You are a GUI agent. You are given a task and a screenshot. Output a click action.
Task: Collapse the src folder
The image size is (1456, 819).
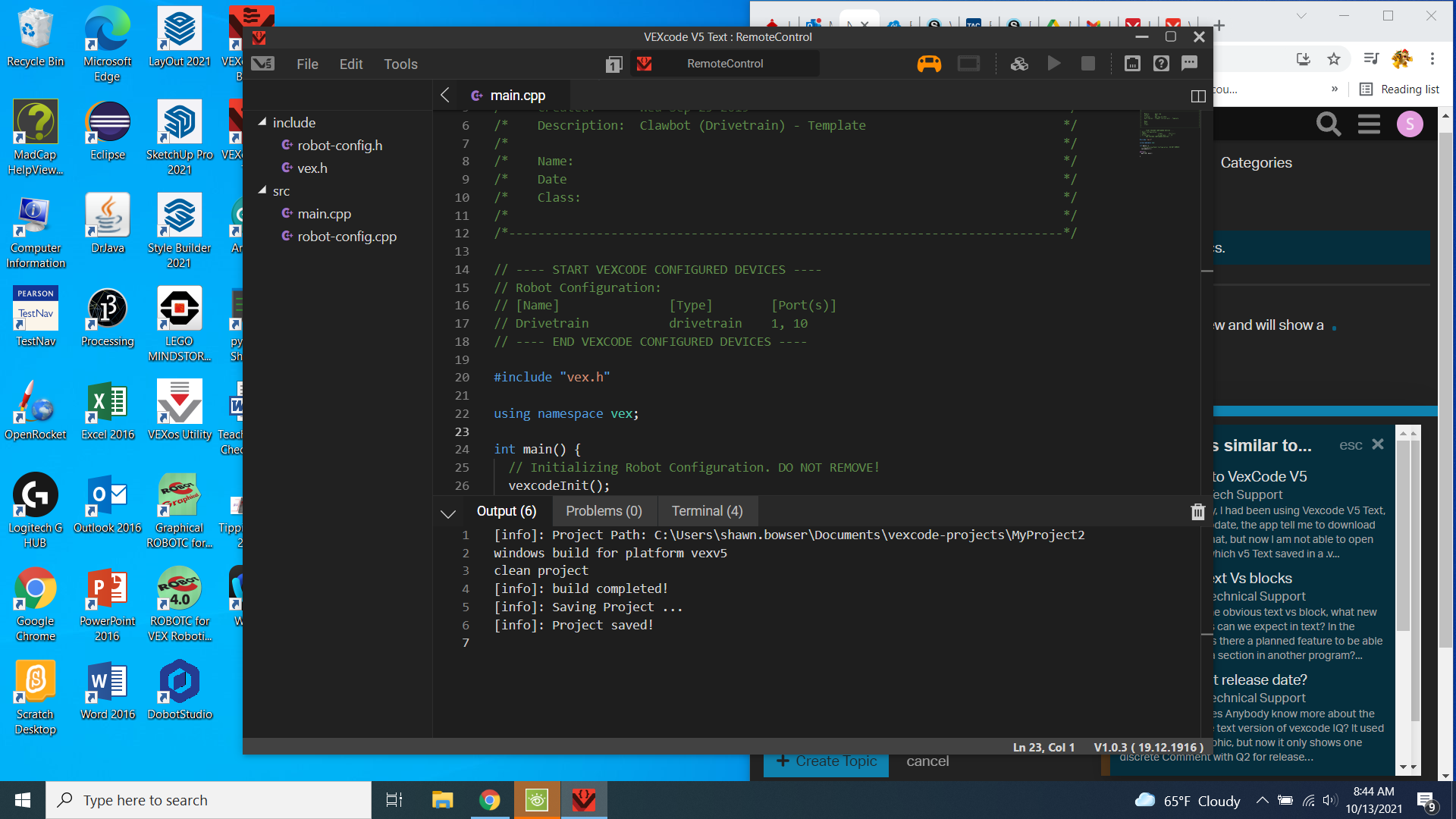click(x=262, y=190)
